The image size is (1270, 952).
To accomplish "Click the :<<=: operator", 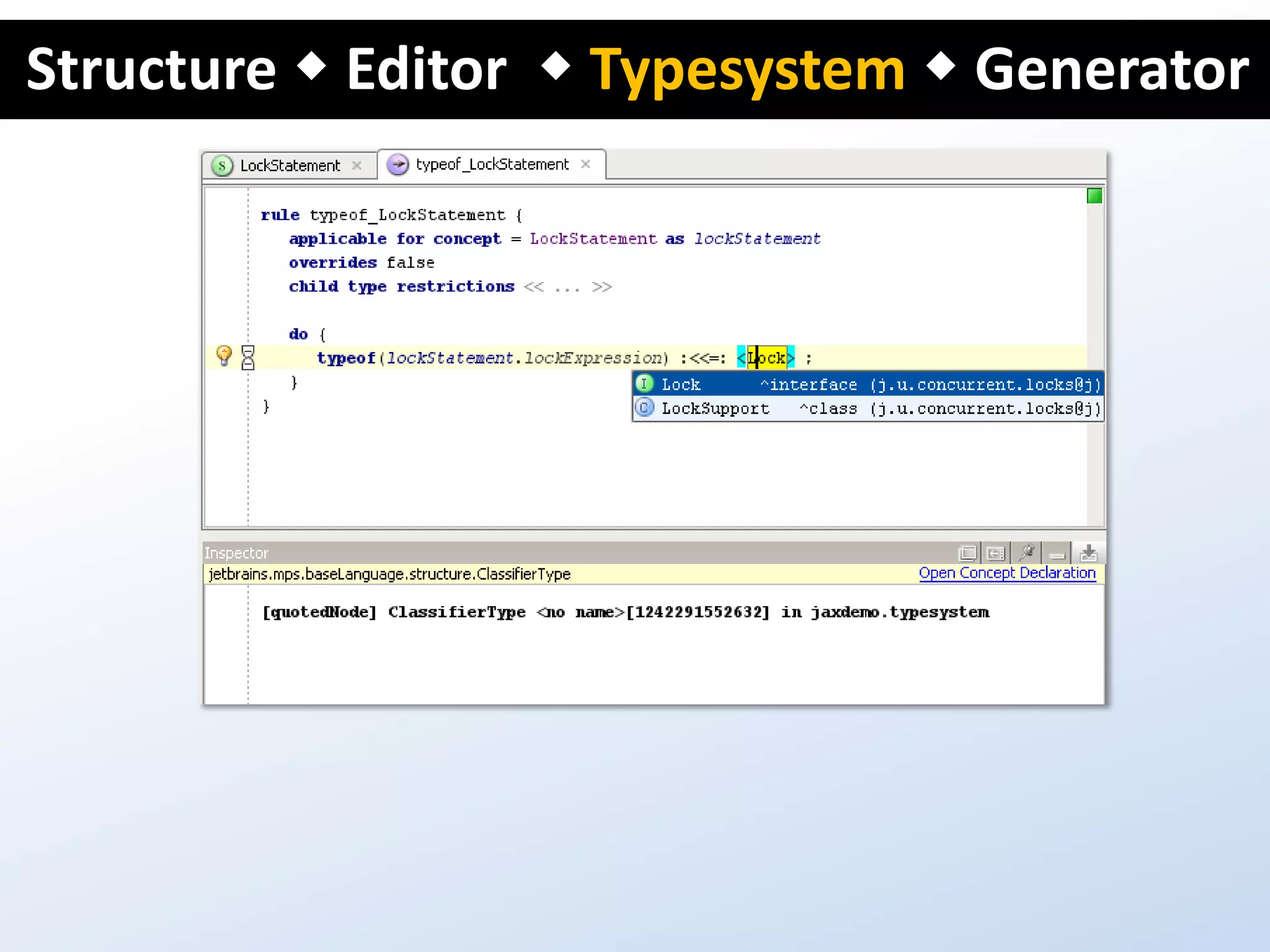I will [x=703, y=358].
